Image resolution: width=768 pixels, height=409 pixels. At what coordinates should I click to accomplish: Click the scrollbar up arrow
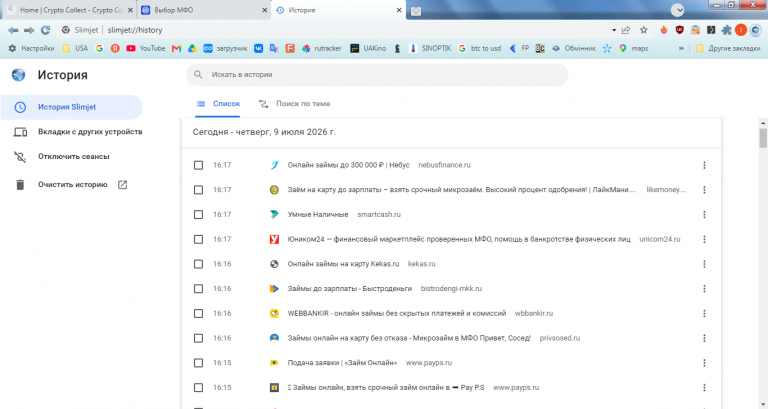pyautogui.click(x=763, y=122)
